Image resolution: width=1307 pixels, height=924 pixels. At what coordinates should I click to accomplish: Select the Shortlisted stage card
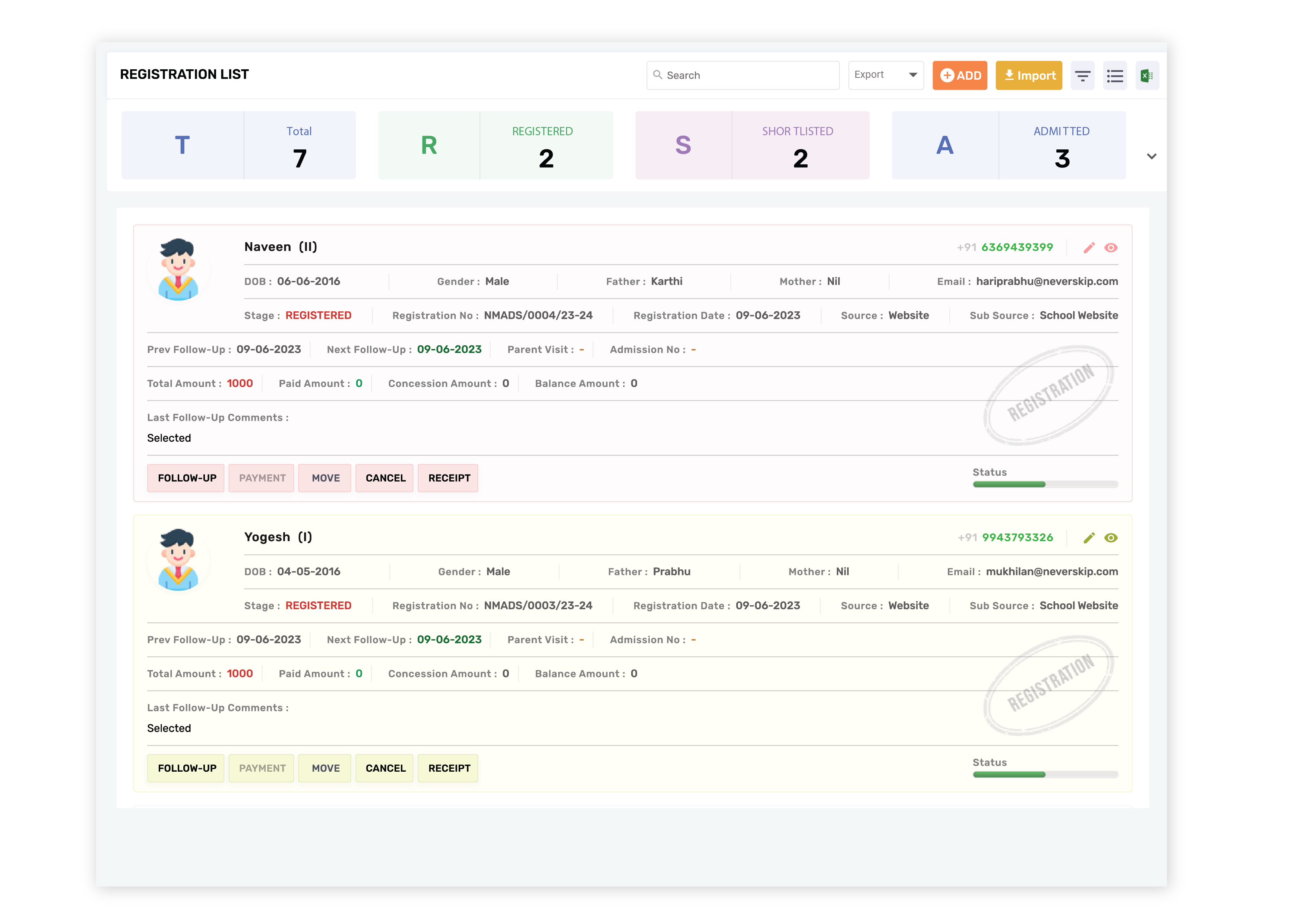point(752,145)
